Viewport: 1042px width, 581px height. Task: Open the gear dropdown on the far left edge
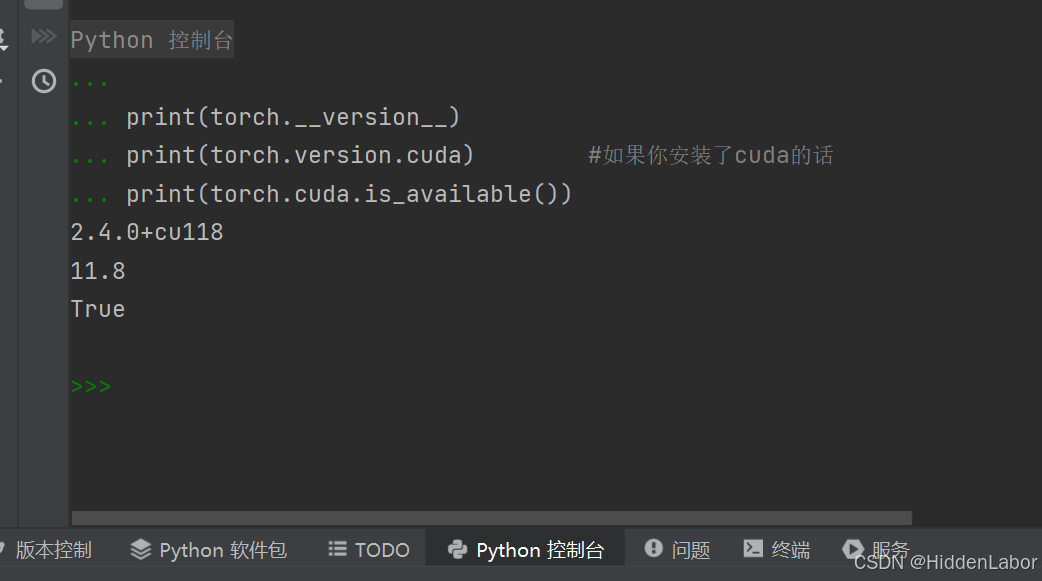(3, 40)
